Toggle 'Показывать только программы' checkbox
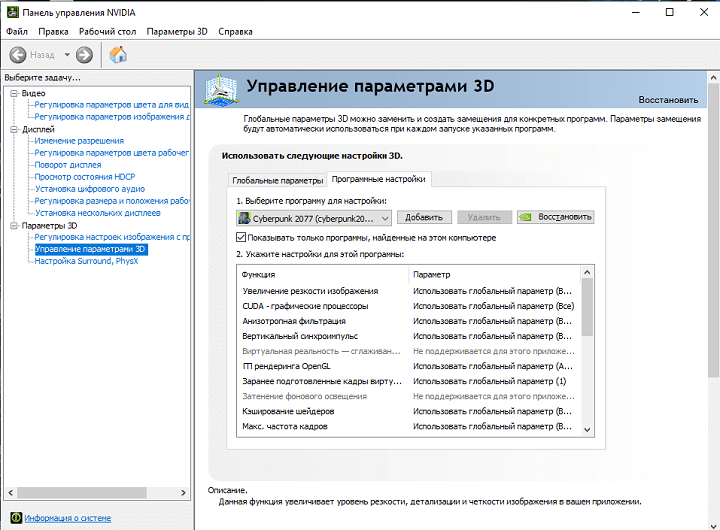720x530 pixels. [x=241, y=237]
